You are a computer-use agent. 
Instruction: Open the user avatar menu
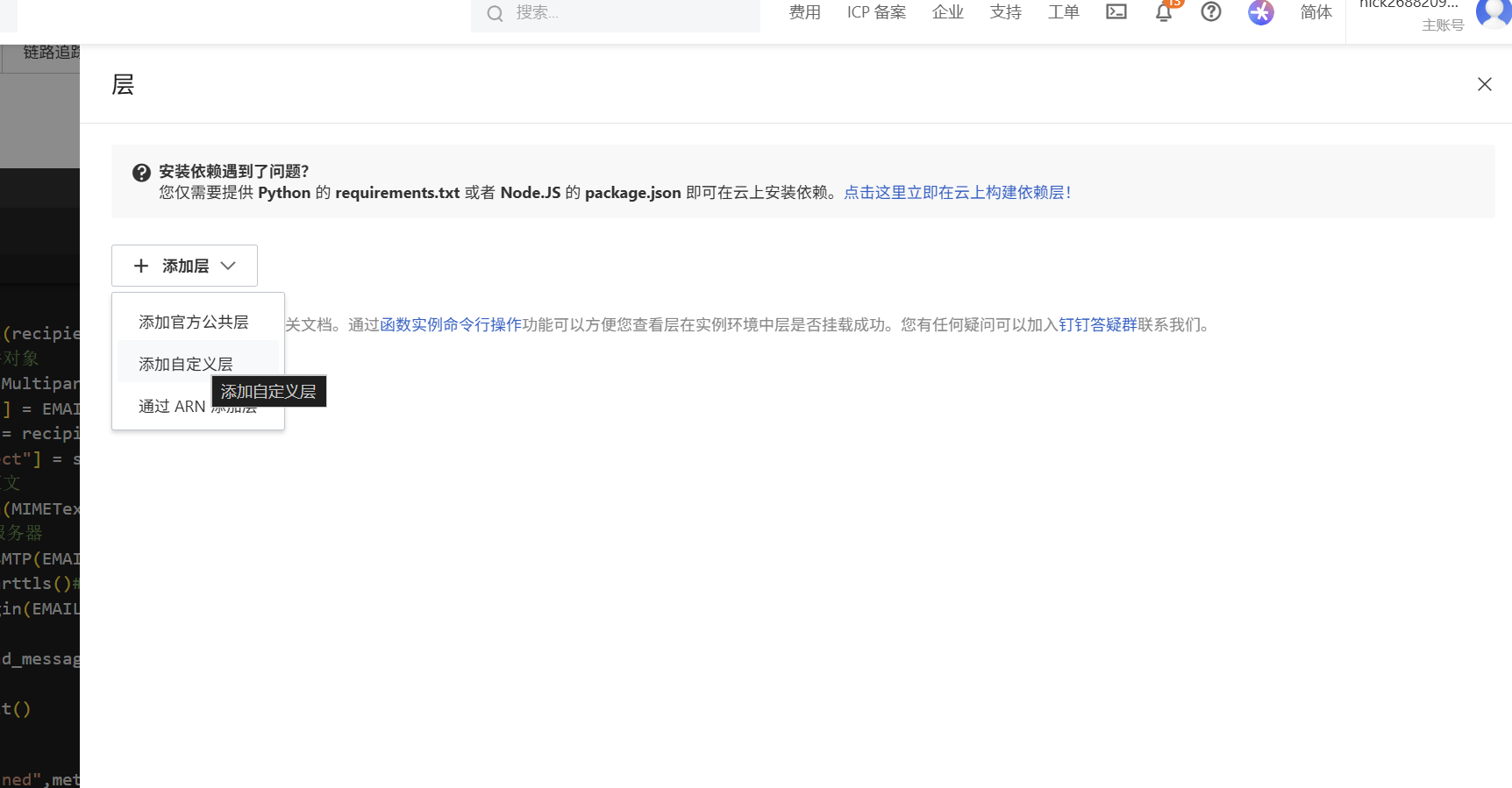coord(1493,12)
